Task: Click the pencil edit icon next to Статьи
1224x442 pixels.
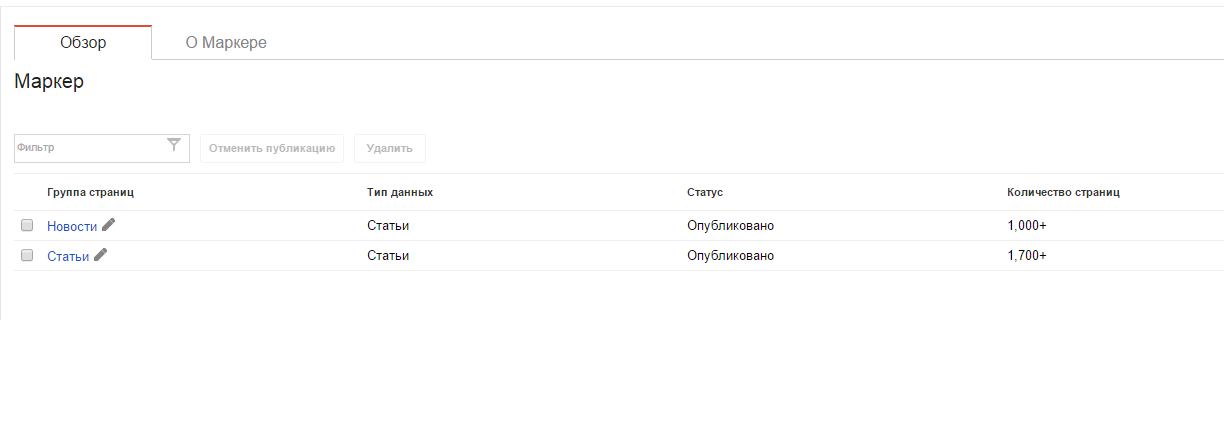Action: pyautogui.click(x=101, y=255)
